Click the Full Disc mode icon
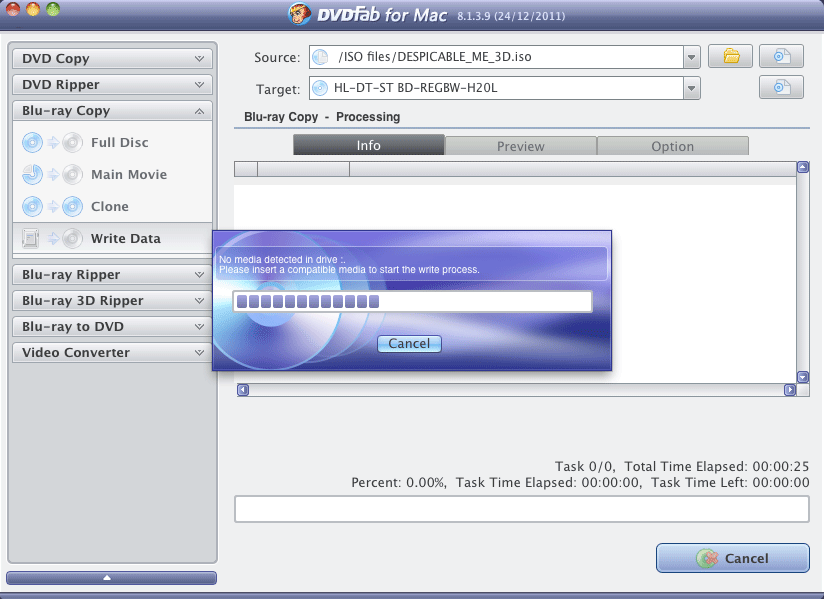The height and width of the screenshot is (599, 824). coord(51,143)
